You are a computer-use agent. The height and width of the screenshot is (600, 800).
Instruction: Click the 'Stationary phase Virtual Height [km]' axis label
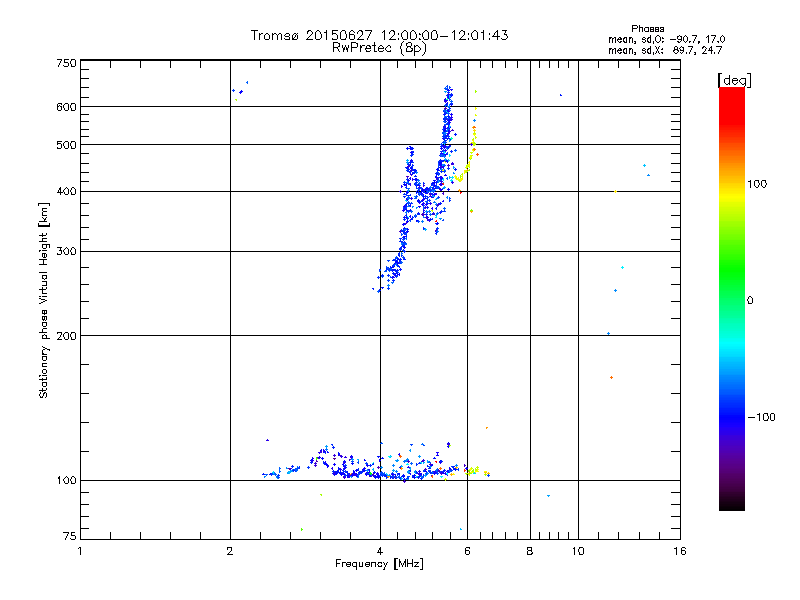44,301
